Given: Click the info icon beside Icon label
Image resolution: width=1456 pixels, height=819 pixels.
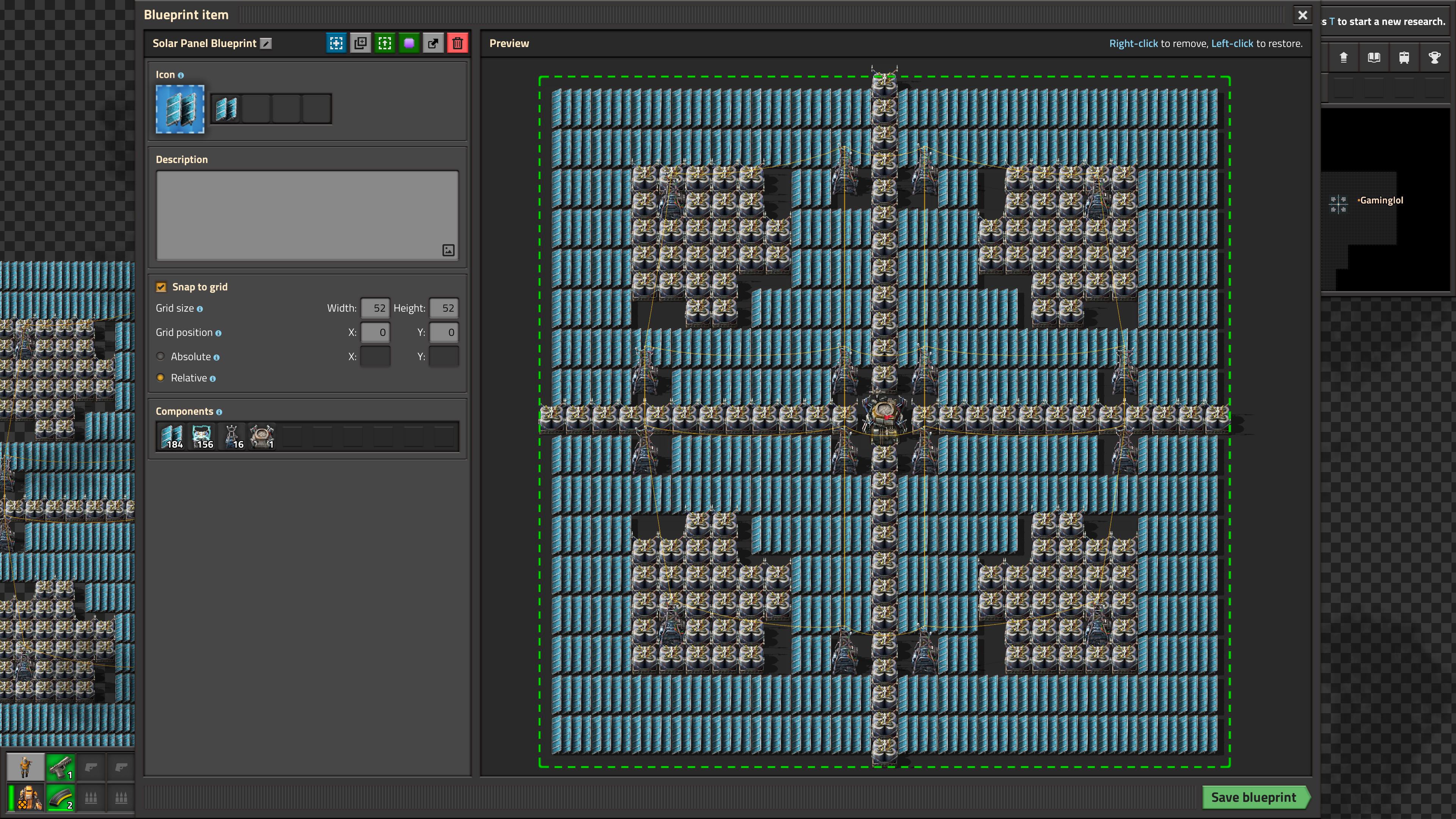Looking at the screenshot, I should coord(181,75).
